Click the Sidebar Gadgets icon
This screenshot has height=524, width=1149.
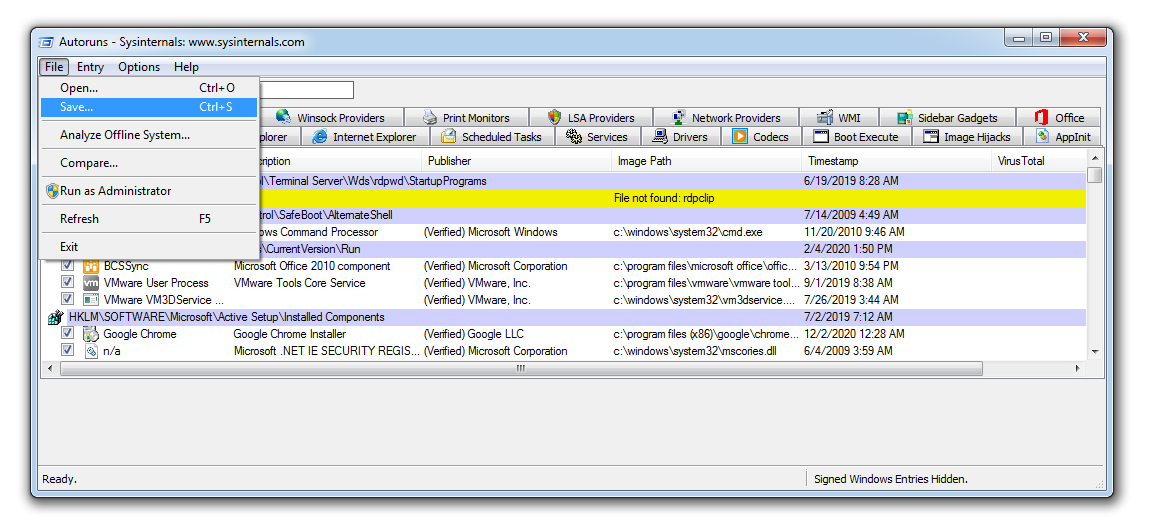pos(905,117)
